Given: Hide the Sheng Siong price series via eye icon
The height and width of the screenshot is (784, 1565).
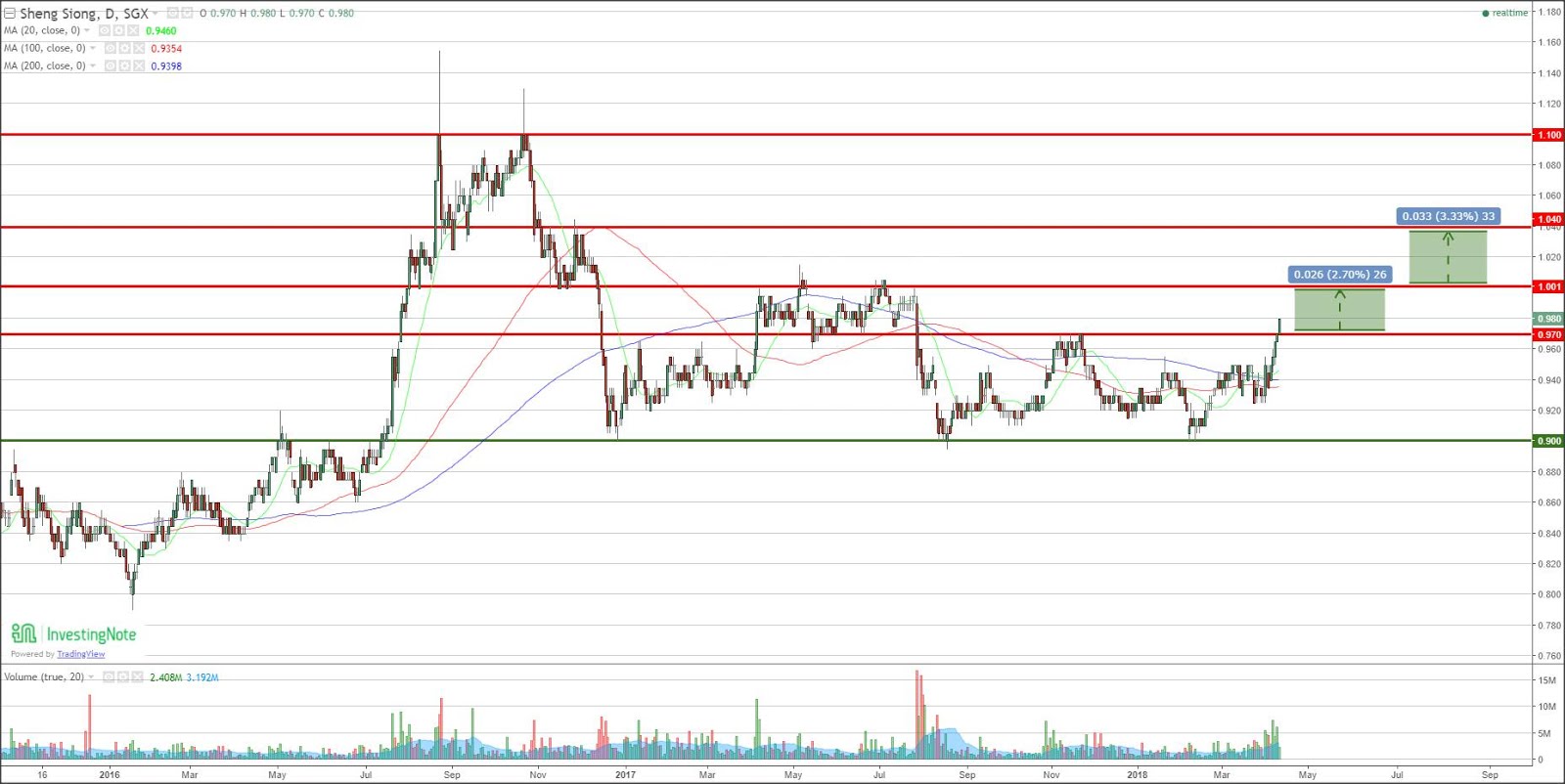Looking at the screenshot, I should 173,13.
